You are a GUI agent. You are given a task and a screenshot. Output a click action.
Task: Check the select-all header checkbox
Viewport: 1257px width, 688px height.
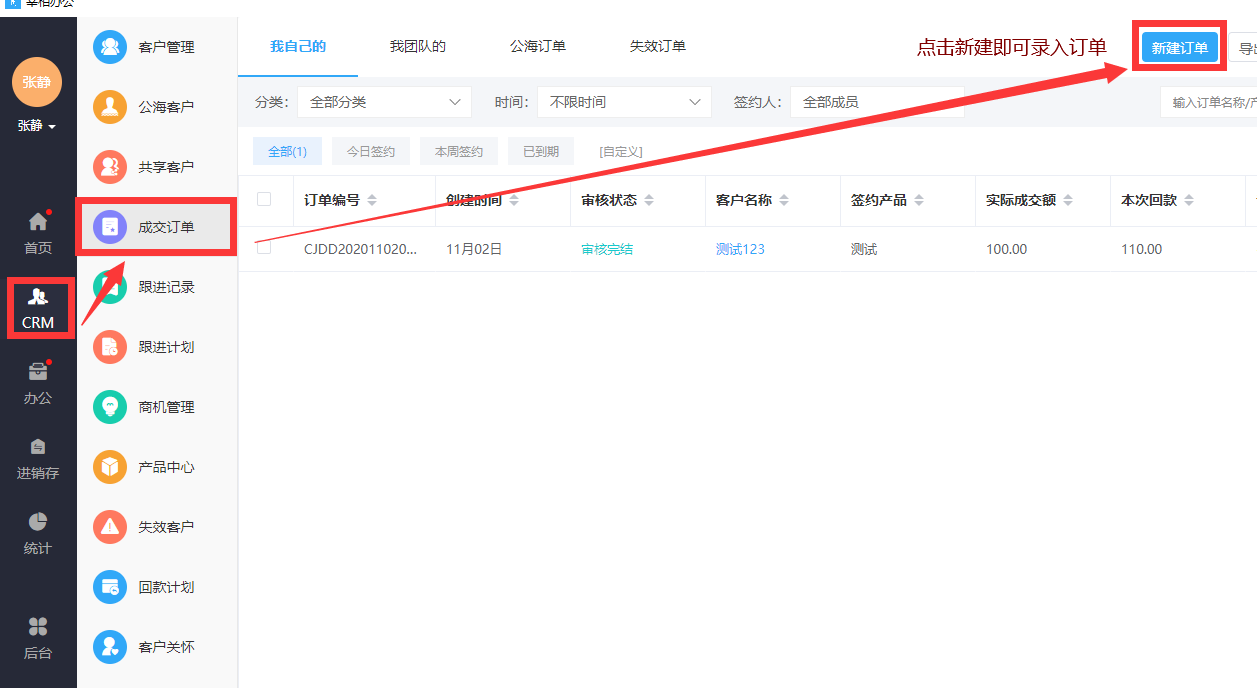click(264, 199)
